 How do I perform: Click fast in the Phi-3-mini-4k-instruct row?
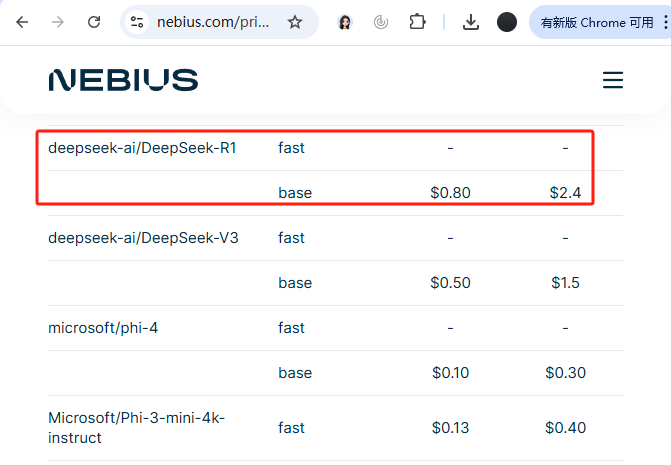click(291, 428)
